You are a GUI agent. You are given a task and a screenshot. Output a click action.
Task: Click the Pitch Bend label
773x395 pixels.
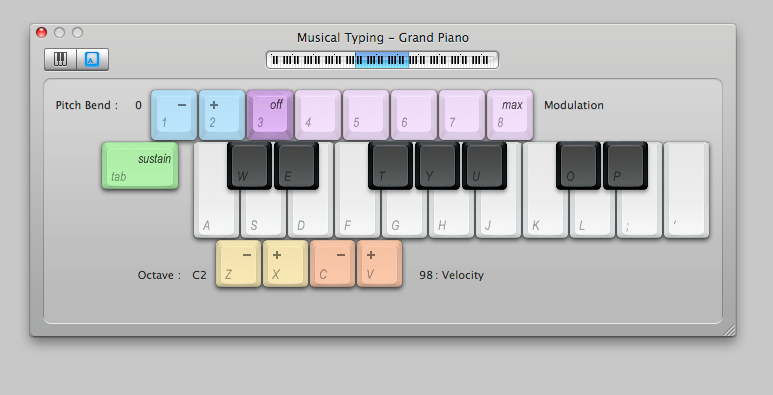click(87, 105)
